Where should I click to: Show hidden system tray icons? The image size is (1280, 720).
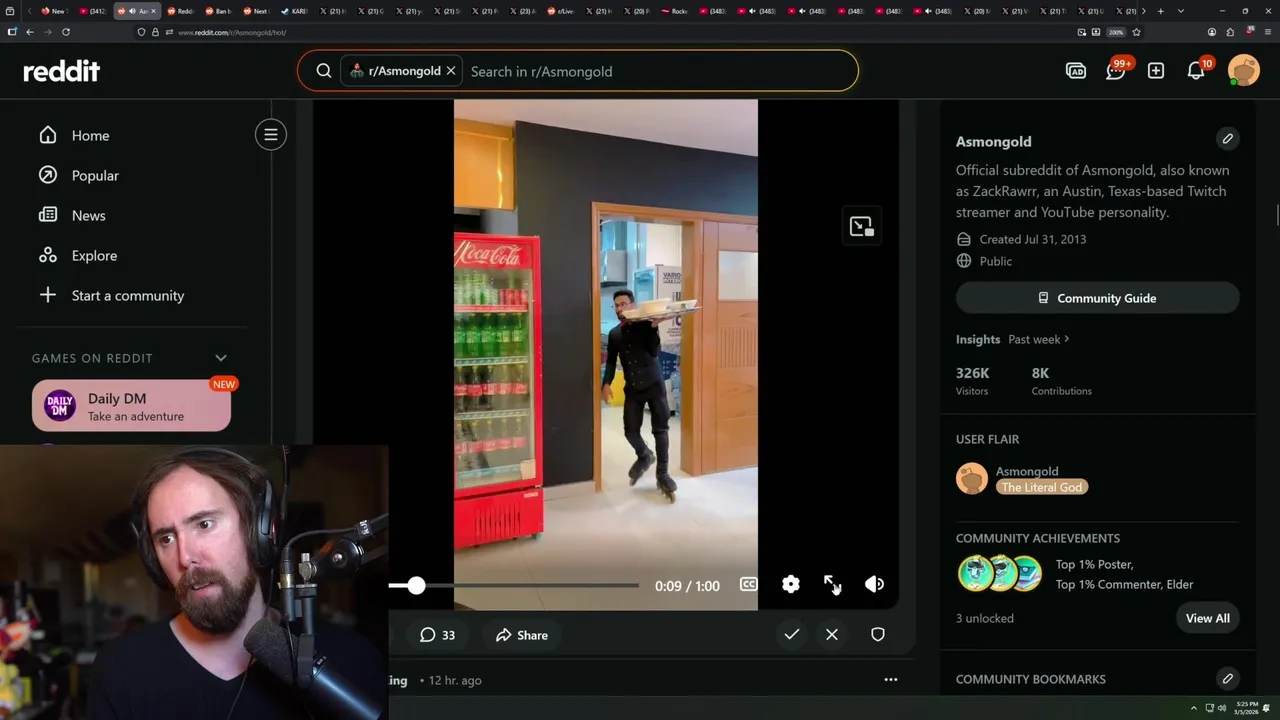[1193, 708]
